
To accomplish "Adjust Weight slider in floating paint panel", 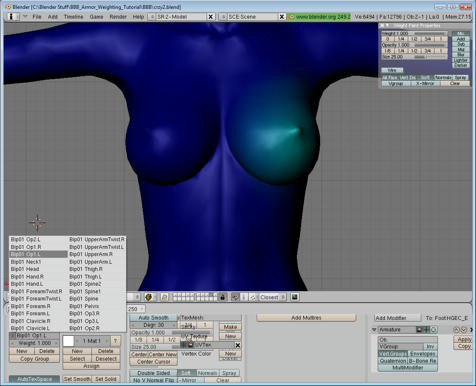I will 414,34.
